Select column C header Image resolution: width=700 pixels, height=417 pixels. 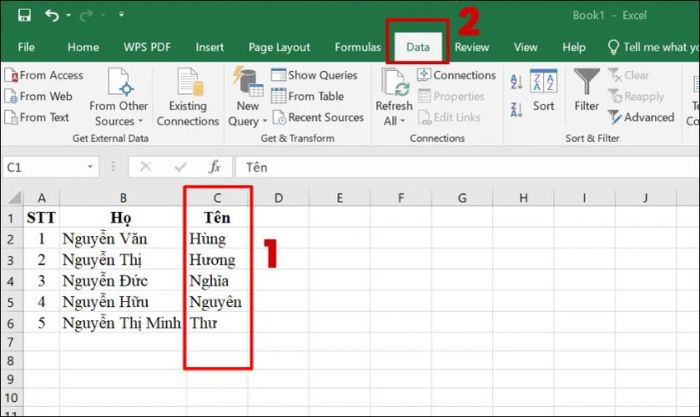click(x=217, y=197)
